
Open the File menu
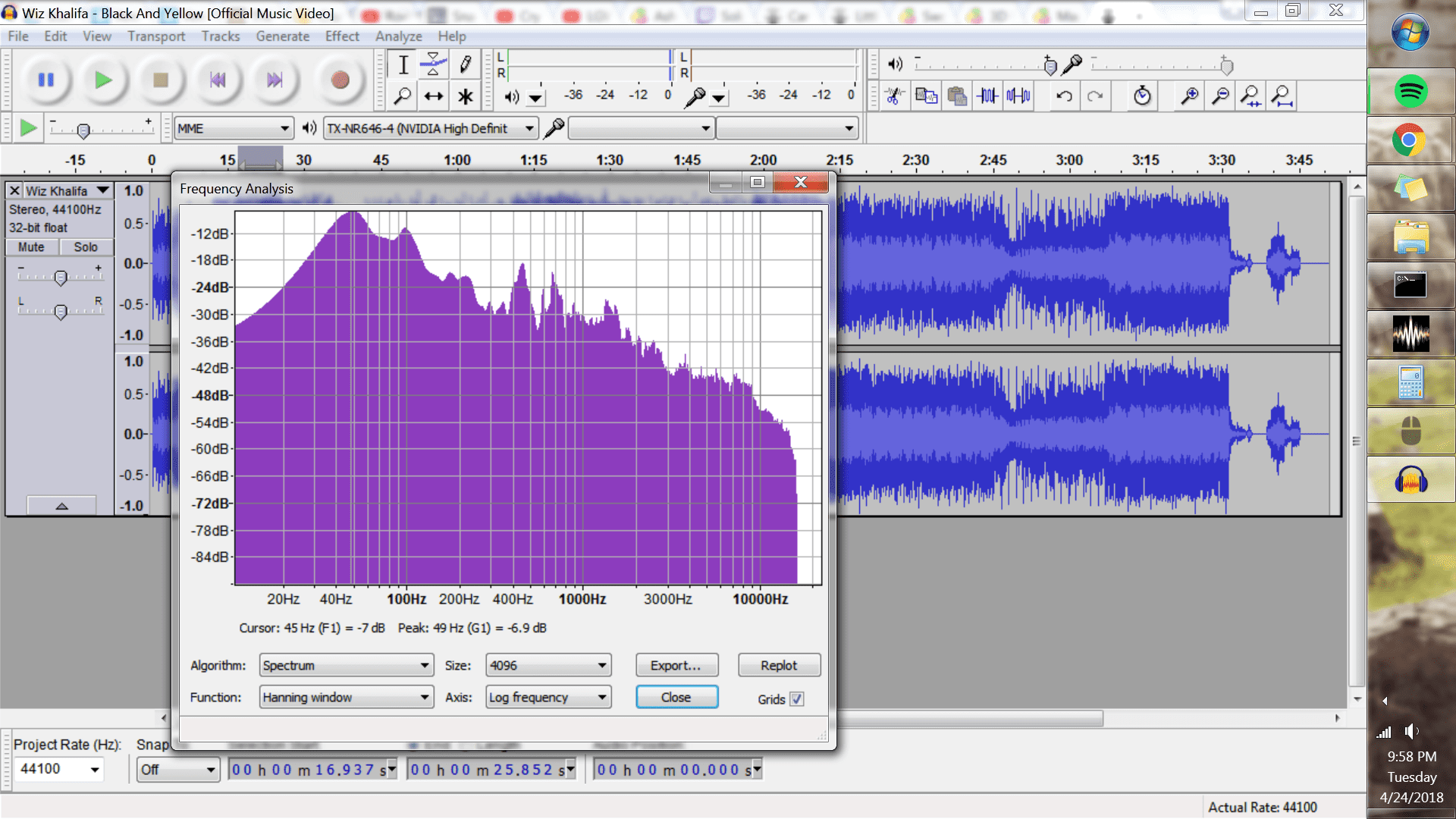coord(18,36)
